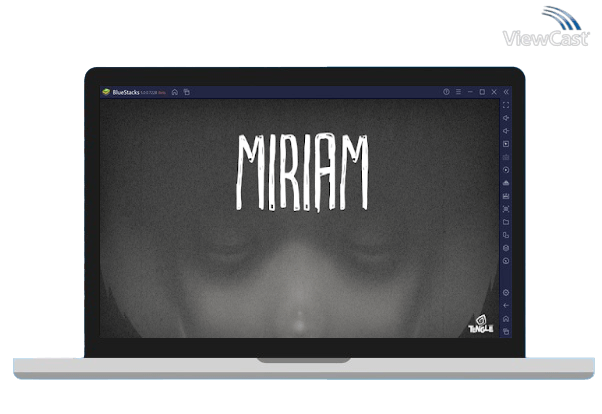Toggle fullscreen mode from the sidebar

[x=506, y=105]
